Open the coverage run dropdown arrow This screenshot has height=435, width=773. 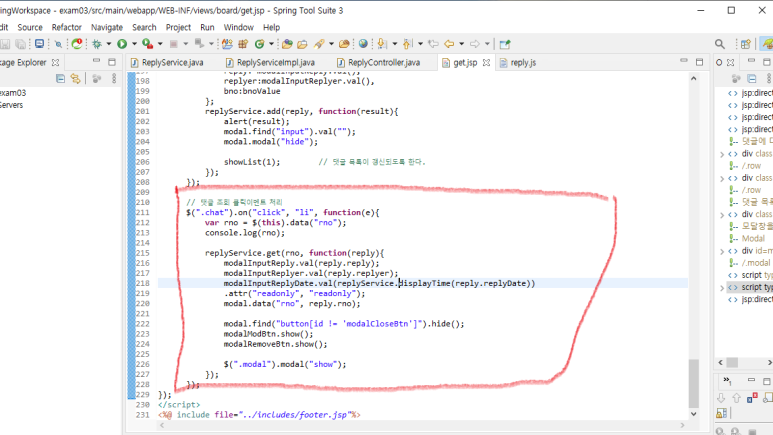click(160, 44)
